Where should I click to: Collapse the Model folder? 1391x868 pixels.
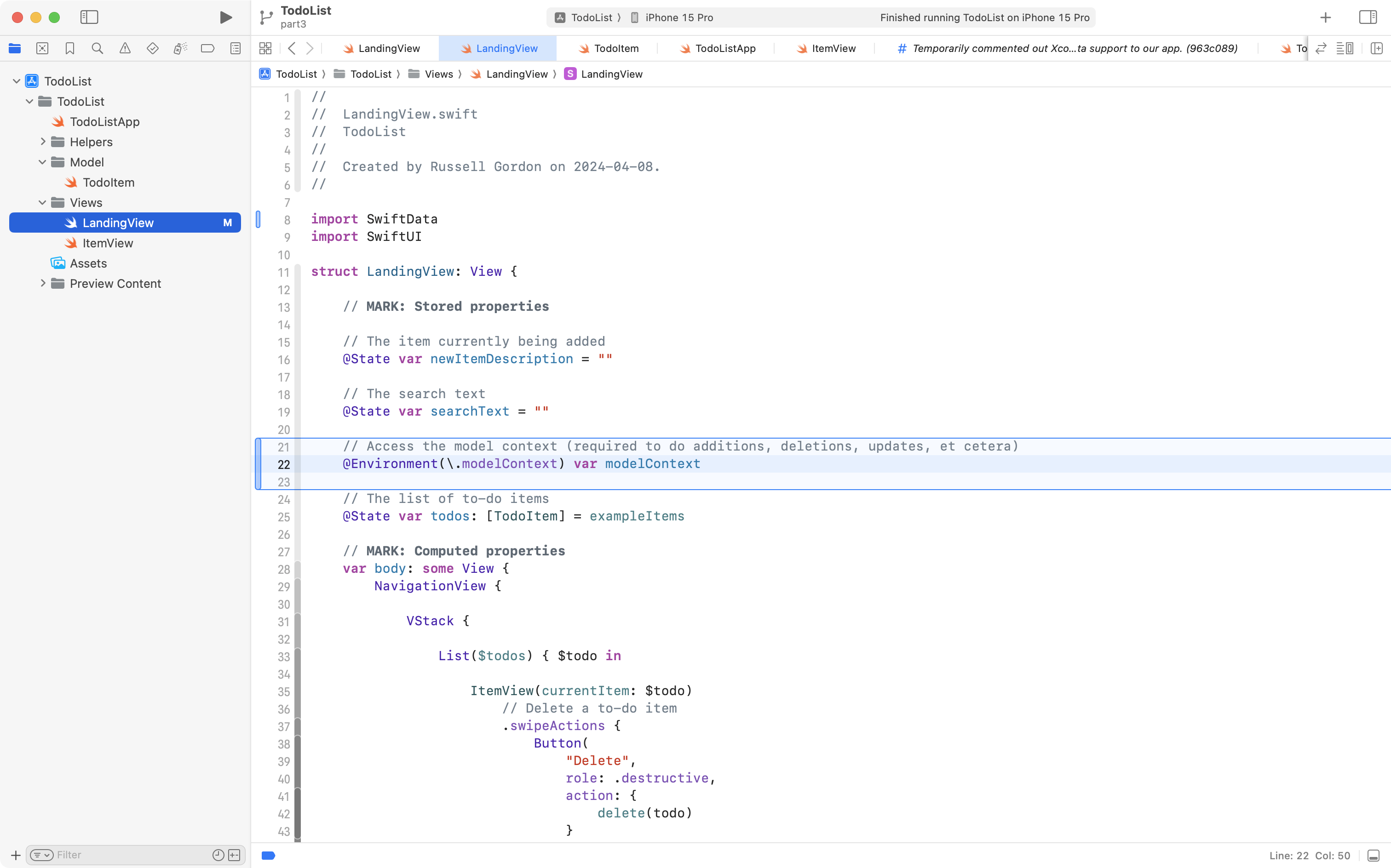(x=41, y=162)
